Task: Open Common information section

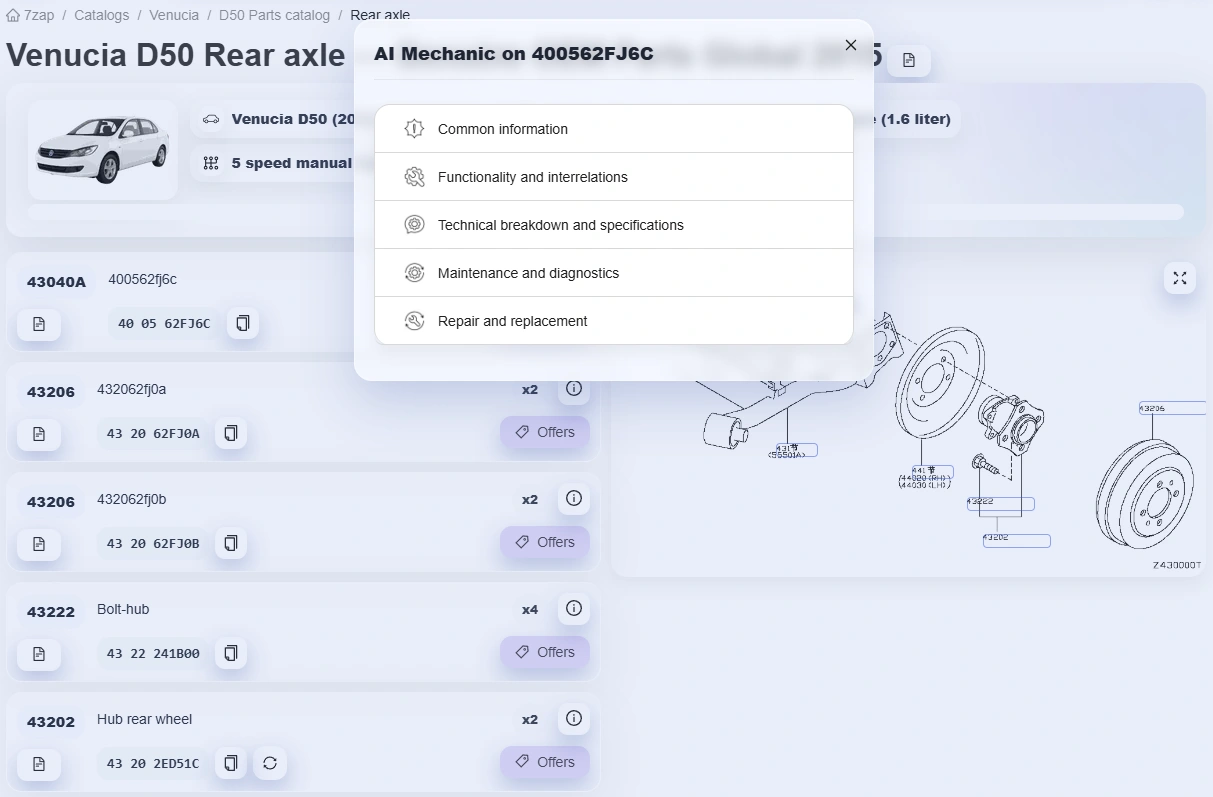Action: click(614, 129)
